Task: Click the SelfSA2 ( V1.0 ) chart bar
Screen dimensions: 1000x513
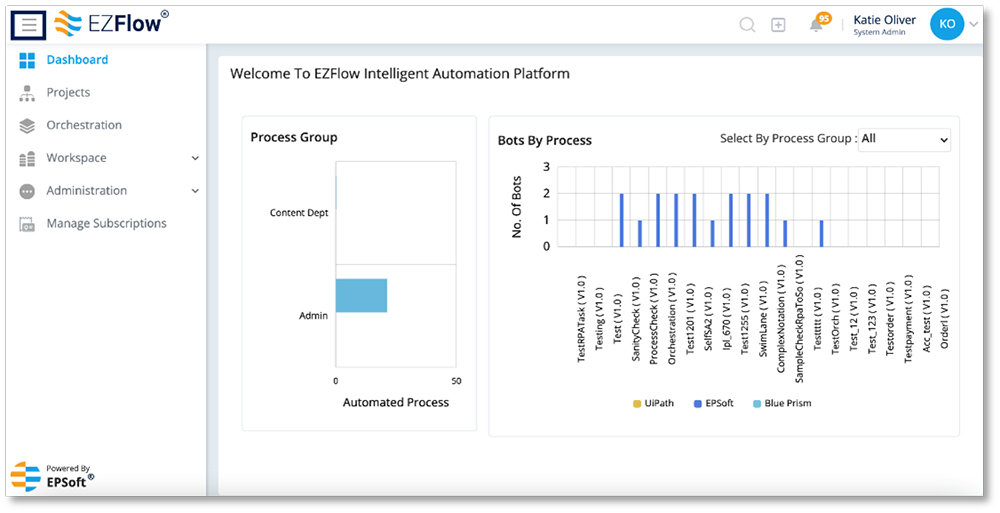Action: coord(712,233)
